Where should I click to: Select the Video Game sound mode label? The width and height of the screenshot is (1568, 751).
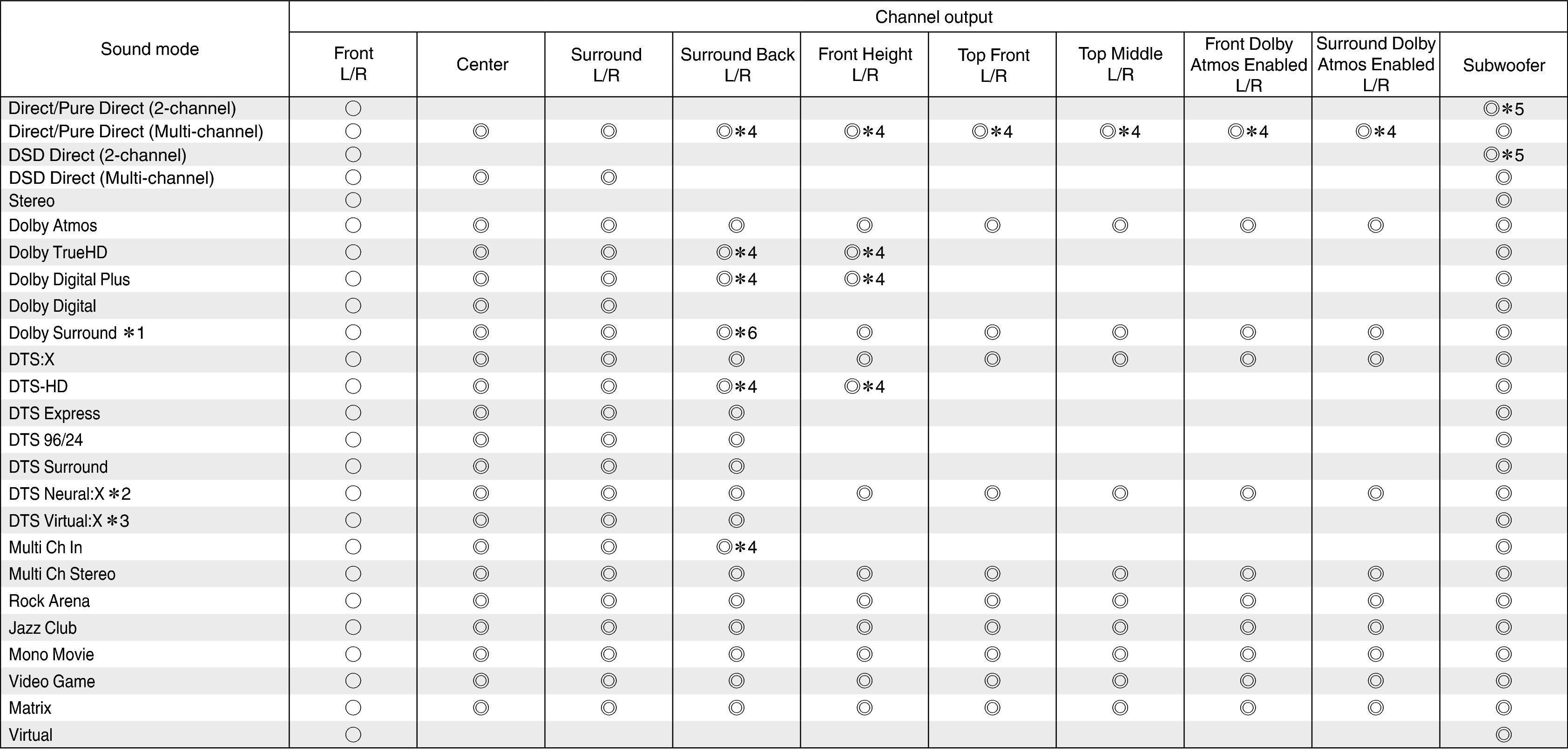tap(52, 682)
